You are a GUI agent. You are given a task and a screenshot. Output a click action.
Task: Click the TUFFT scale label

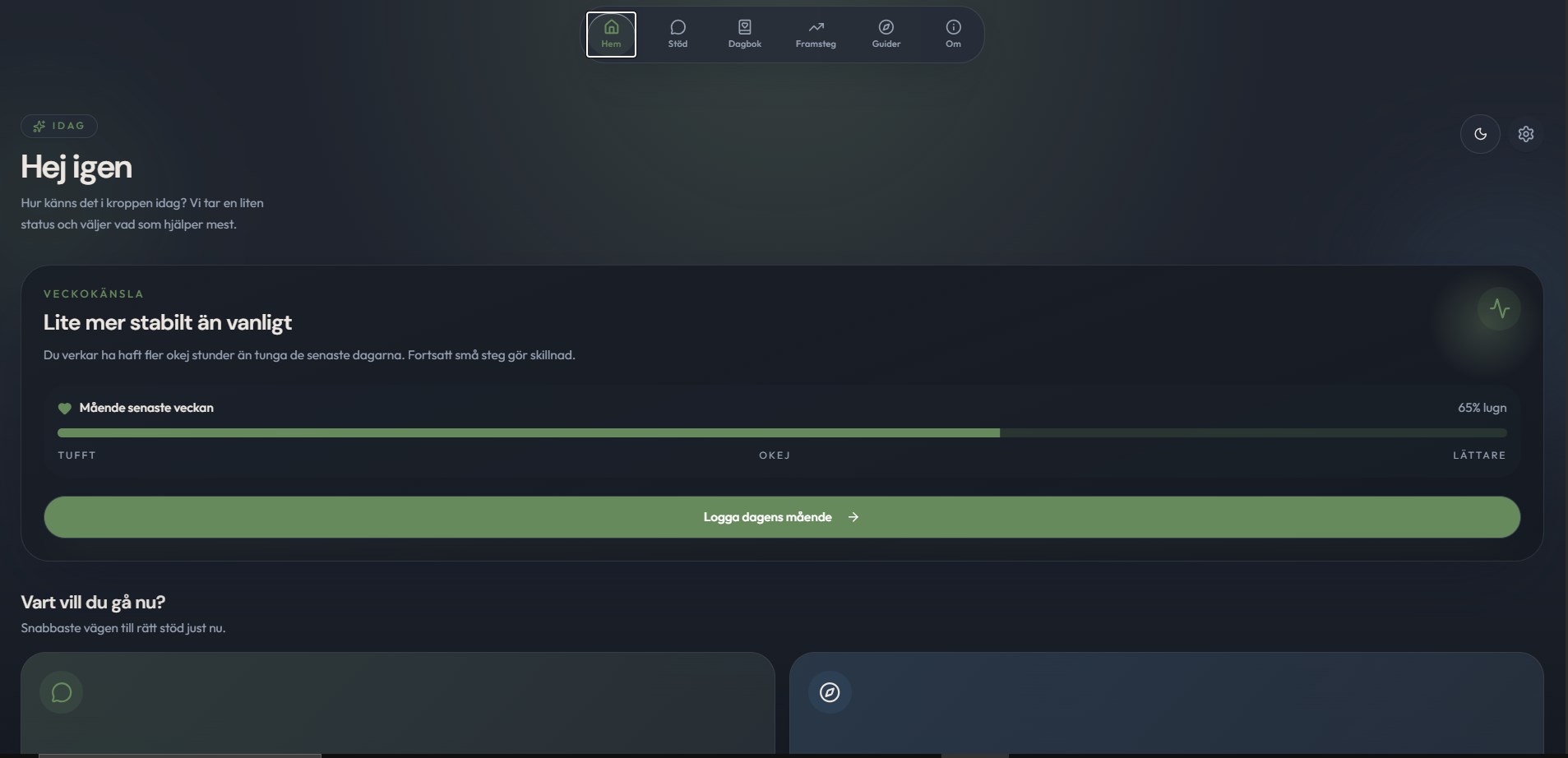click(77, 455)
